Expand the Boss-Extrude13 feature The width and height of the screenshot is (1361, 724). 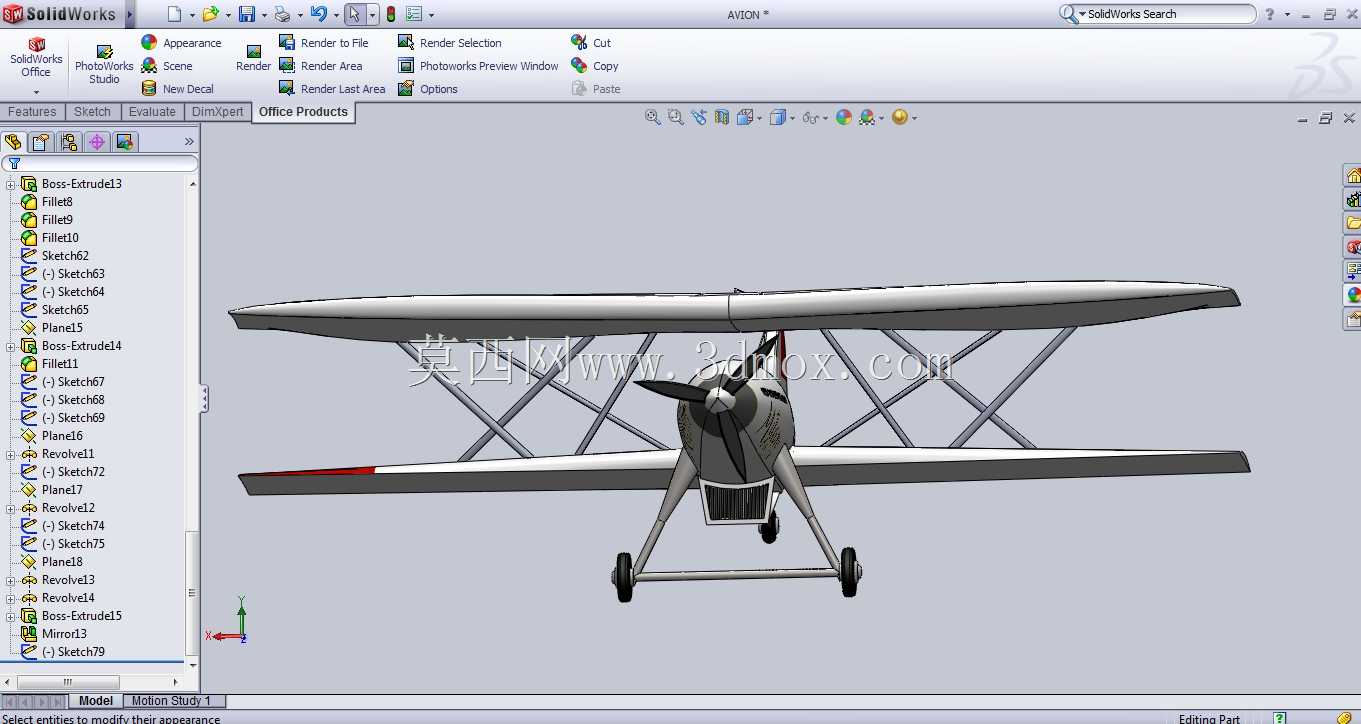click(11, 184)
